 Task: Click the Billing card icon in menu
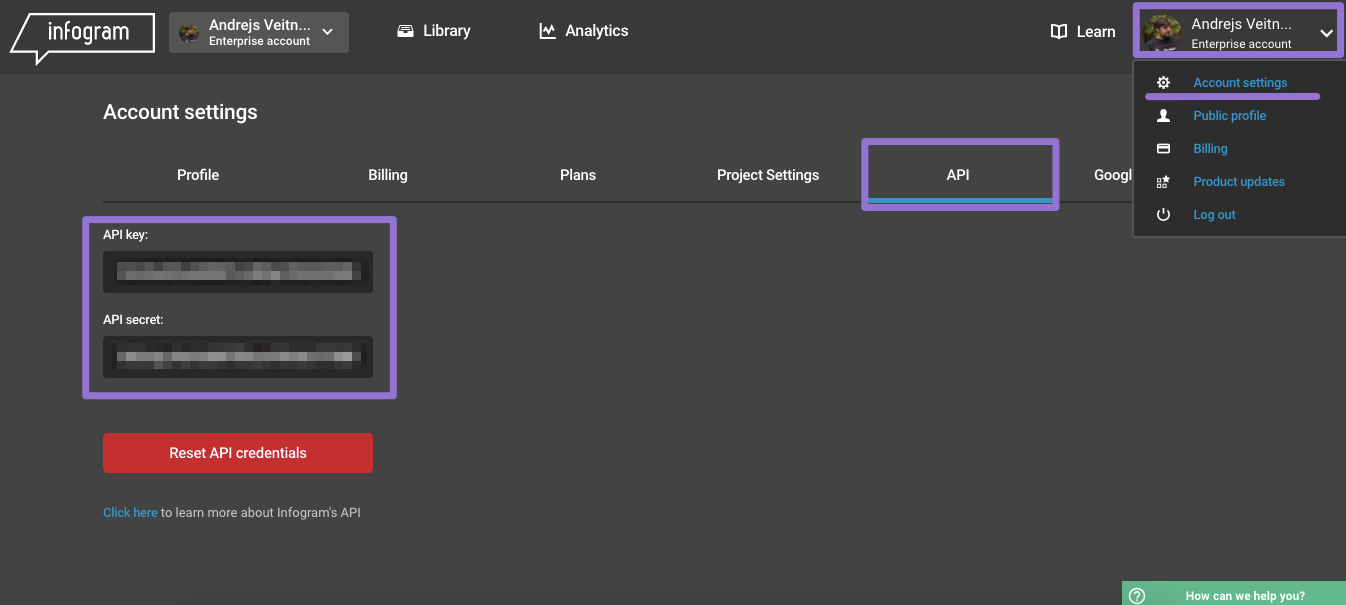click(x=1163, y=149)
